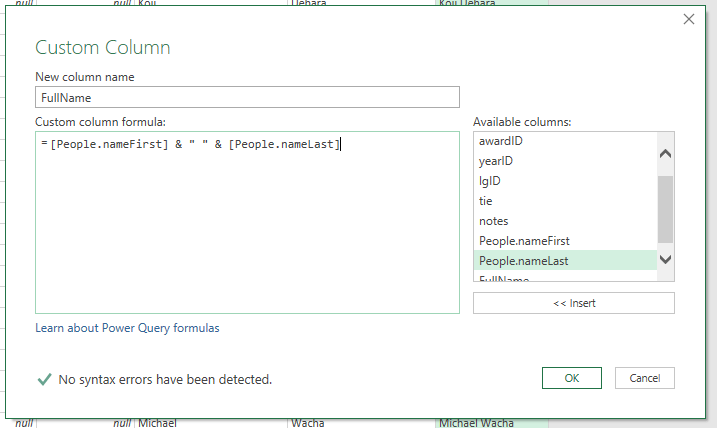
Task: Close the Custom Column dialog
Action: (x=688, y=19)
